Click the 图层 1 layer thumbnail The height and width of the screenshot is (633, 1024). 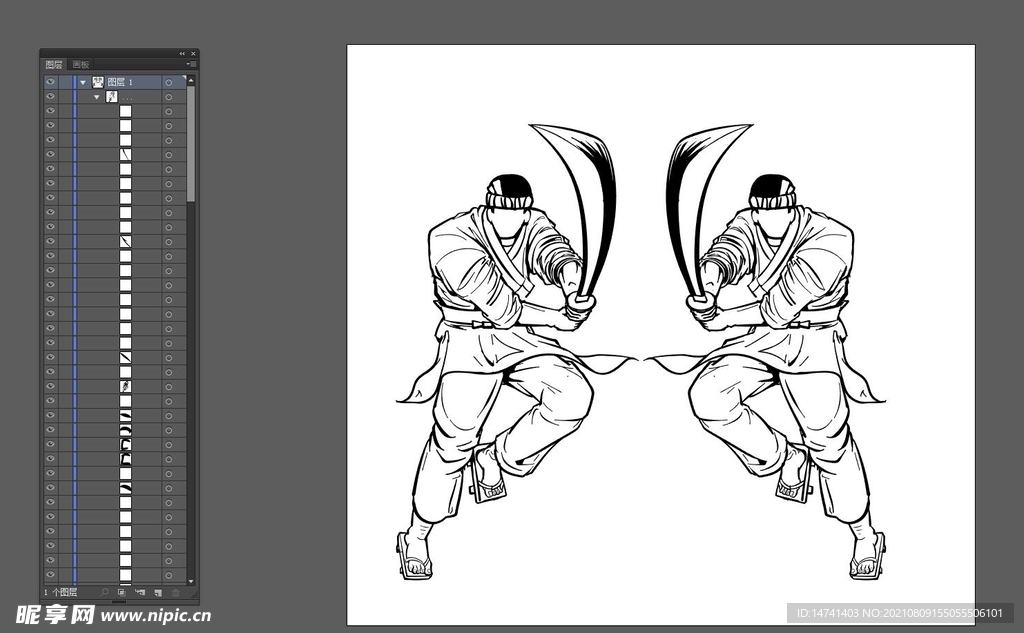tap(98, 82)
